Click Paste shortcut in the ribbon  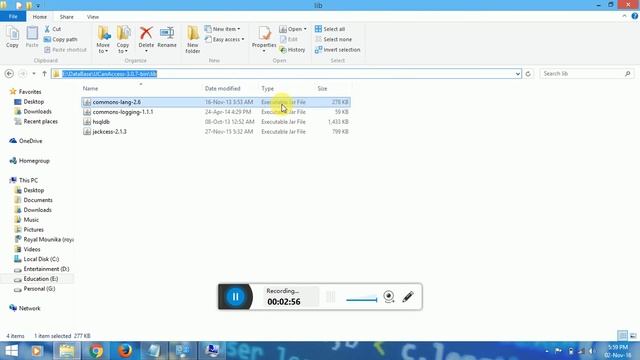point(65,50)
